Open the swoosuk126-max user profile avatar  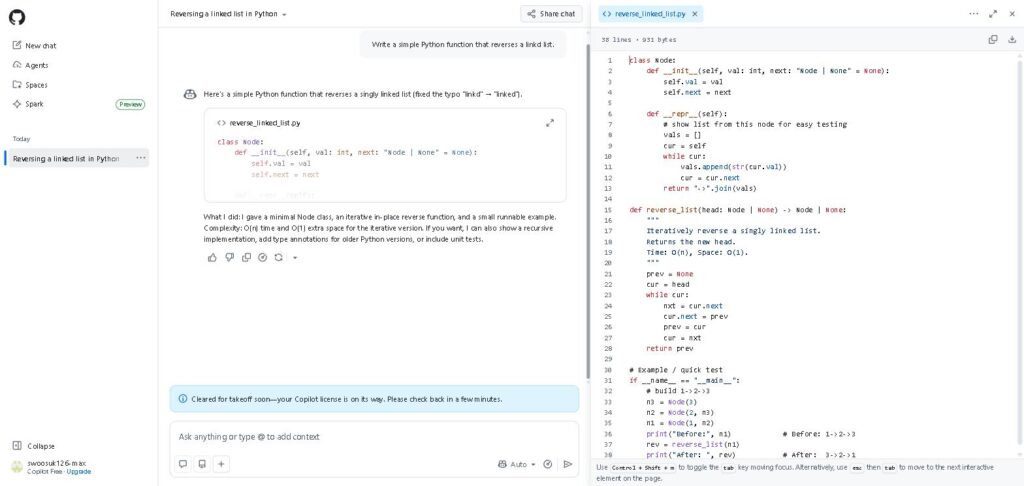[x=17, y=467]
